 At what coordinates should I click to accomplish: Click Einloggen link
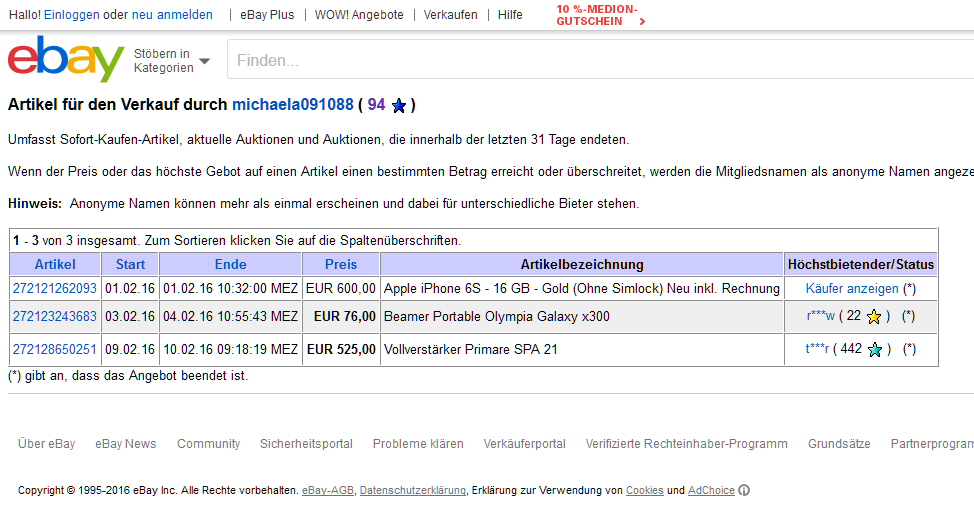[71, 15]
